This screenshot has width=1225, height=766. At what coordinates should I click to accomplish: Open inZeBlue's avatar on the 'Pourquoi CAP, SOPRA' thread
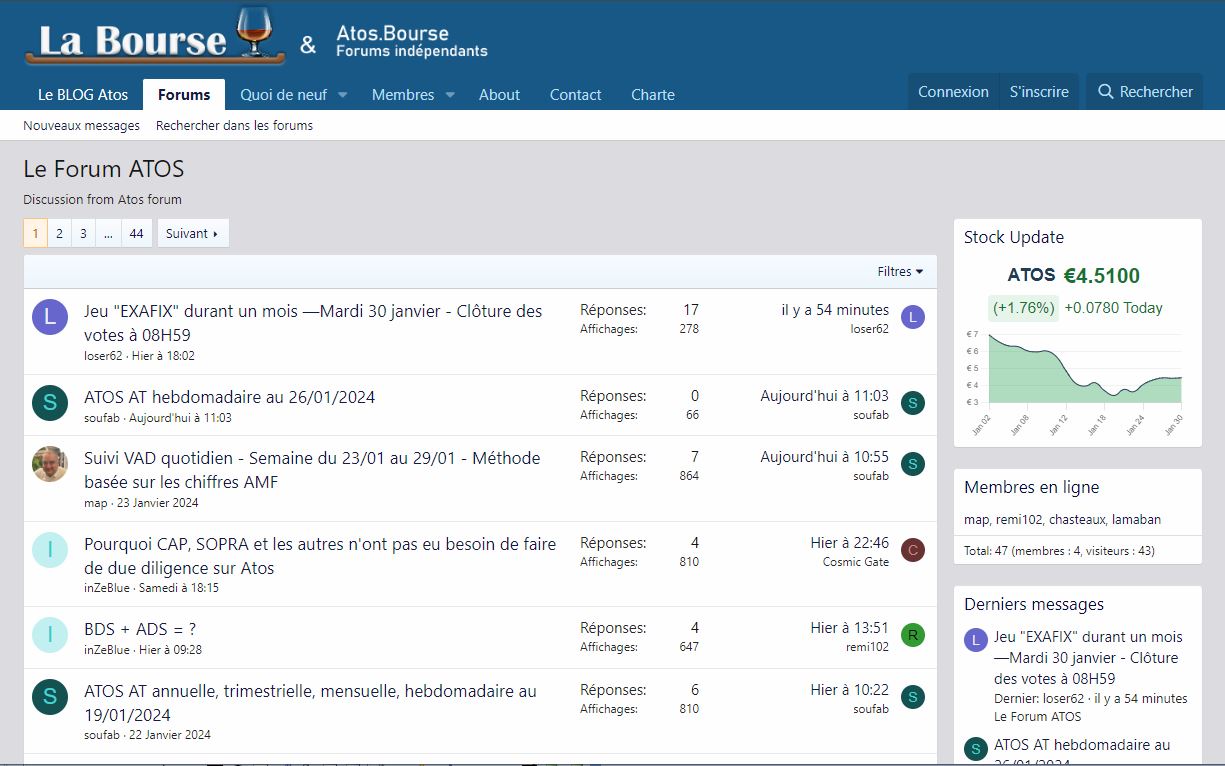[x=50, y=549]
